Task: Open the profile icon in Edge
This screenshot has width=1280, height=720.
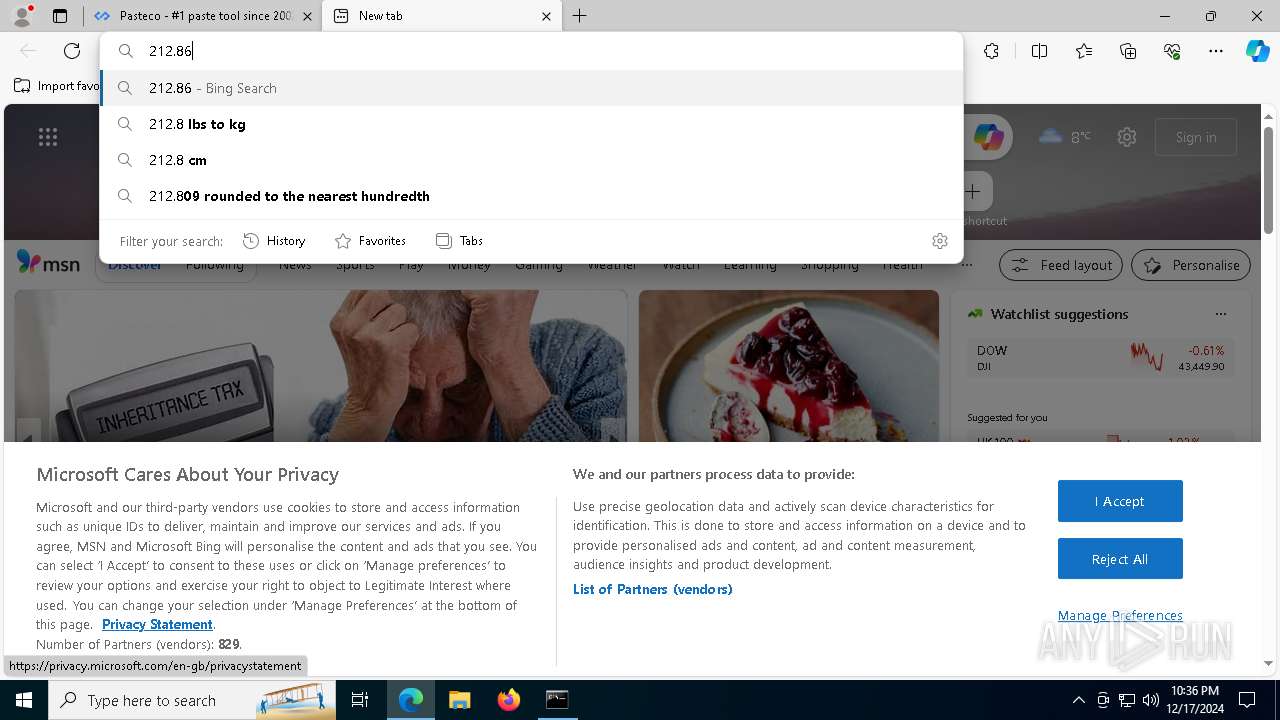Action: 22,16
